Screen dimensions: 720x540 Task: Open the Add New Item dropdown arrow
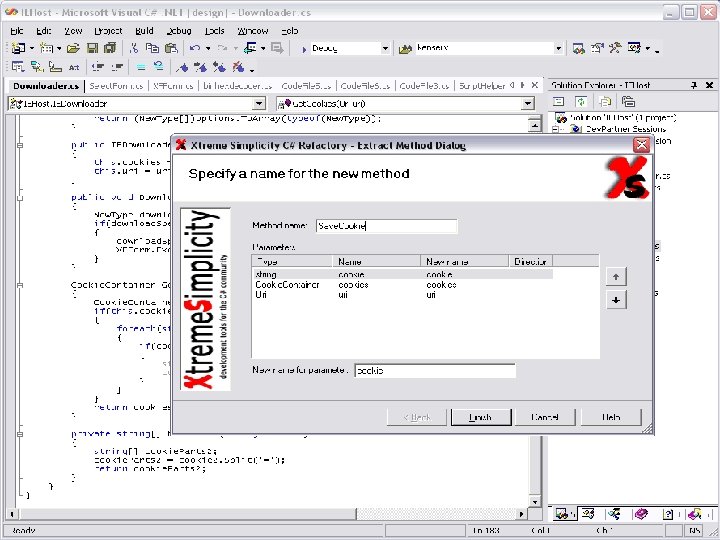tap(59, 48)
